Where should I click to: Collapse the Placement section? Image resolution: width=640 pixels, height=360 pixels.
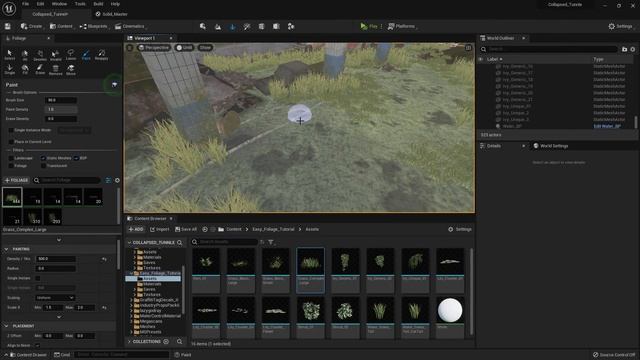[6, 326]
